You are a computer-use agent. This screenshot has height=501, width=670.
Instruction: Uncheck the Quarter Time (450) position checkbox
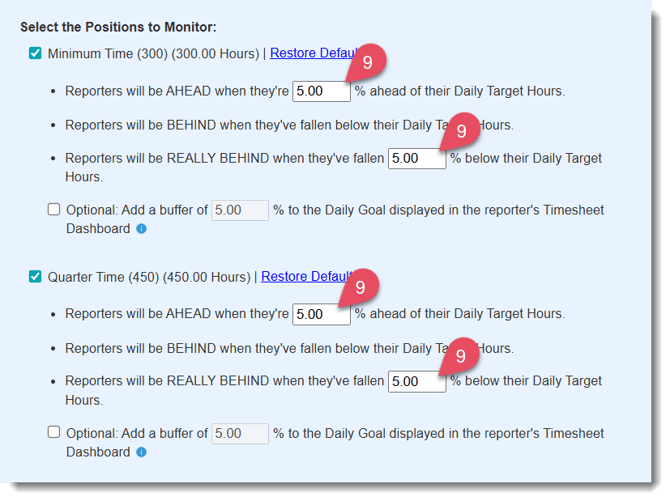[36, 277]
